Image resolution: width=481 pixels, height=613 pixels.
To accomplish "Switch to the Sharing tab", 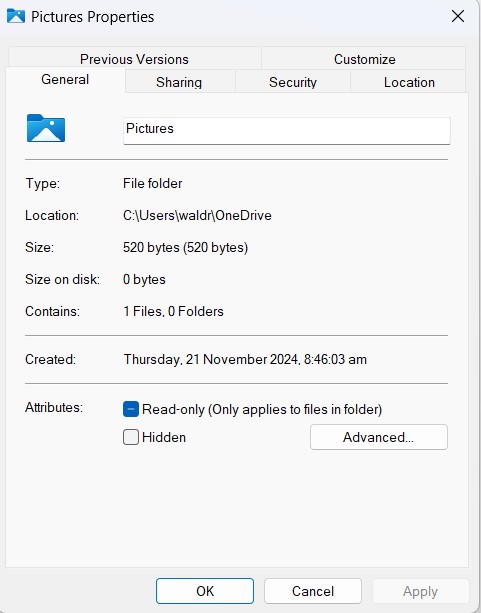I will (x=179, y=82).
